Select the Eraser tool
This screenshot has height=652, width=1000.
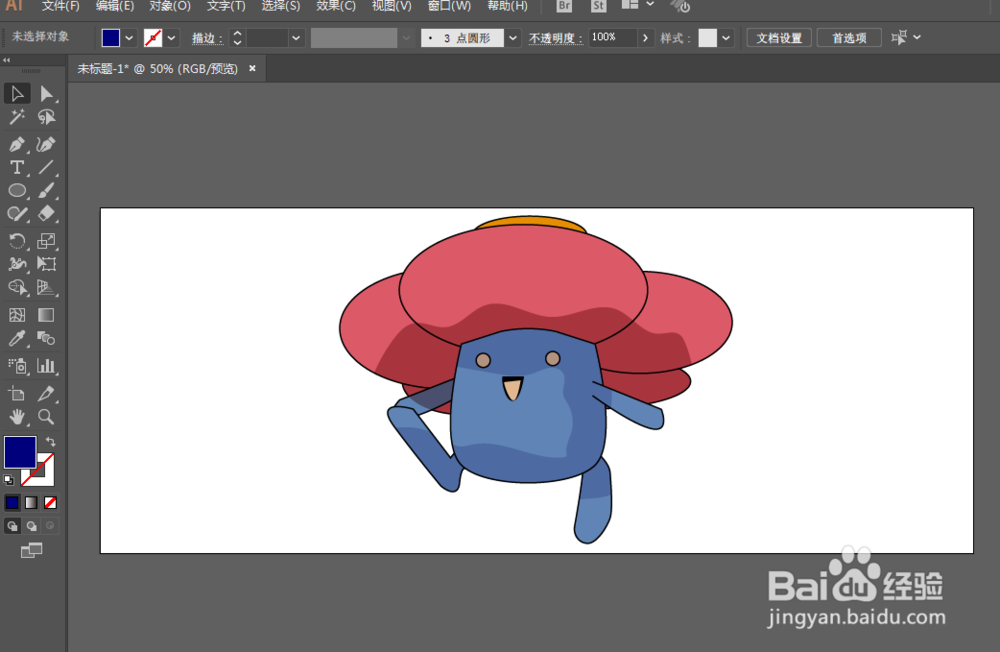click(x=46, y=213)
